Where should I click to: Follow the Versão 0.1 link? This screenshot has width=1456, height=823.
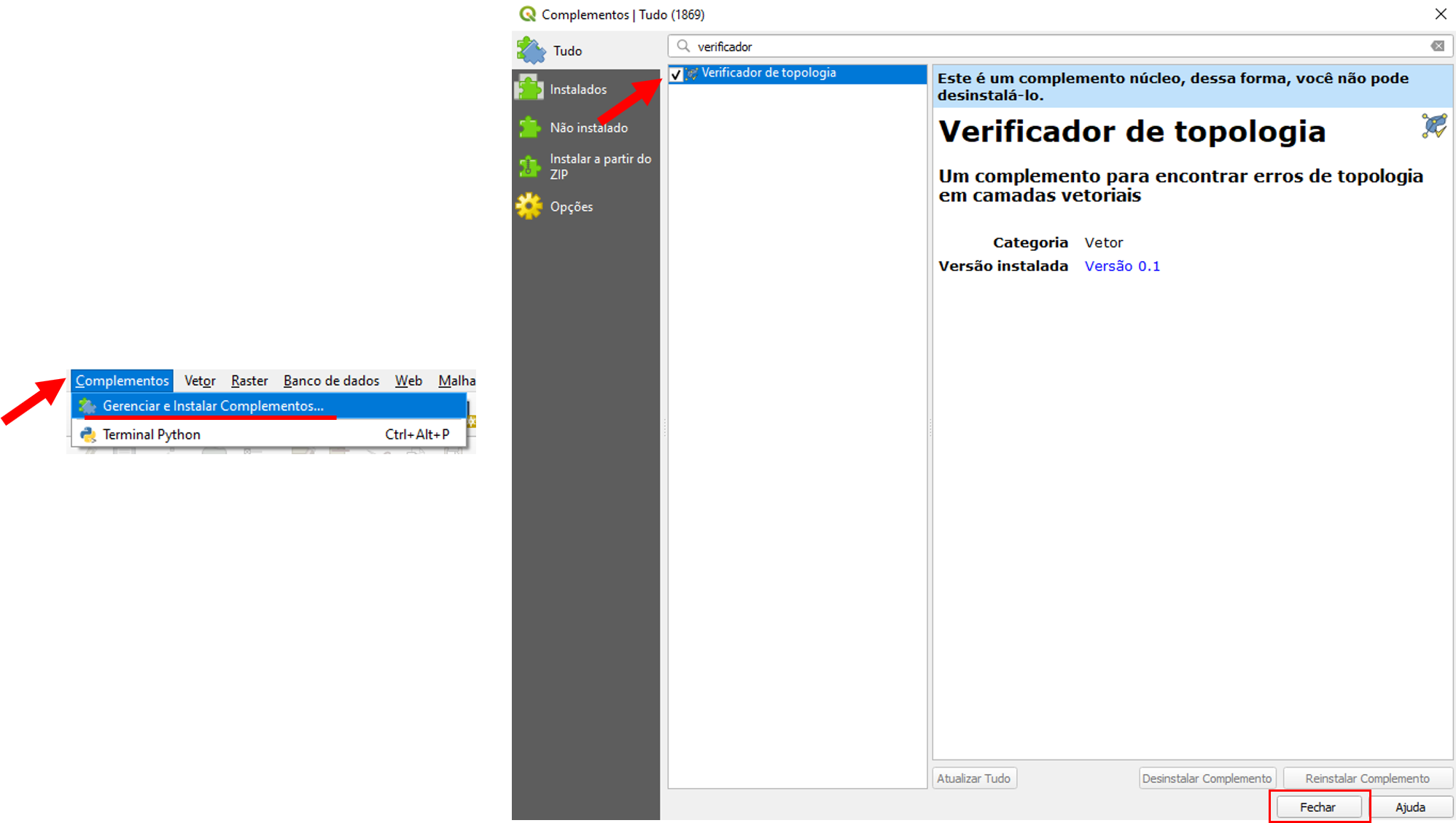click(x=1121, y=266)
